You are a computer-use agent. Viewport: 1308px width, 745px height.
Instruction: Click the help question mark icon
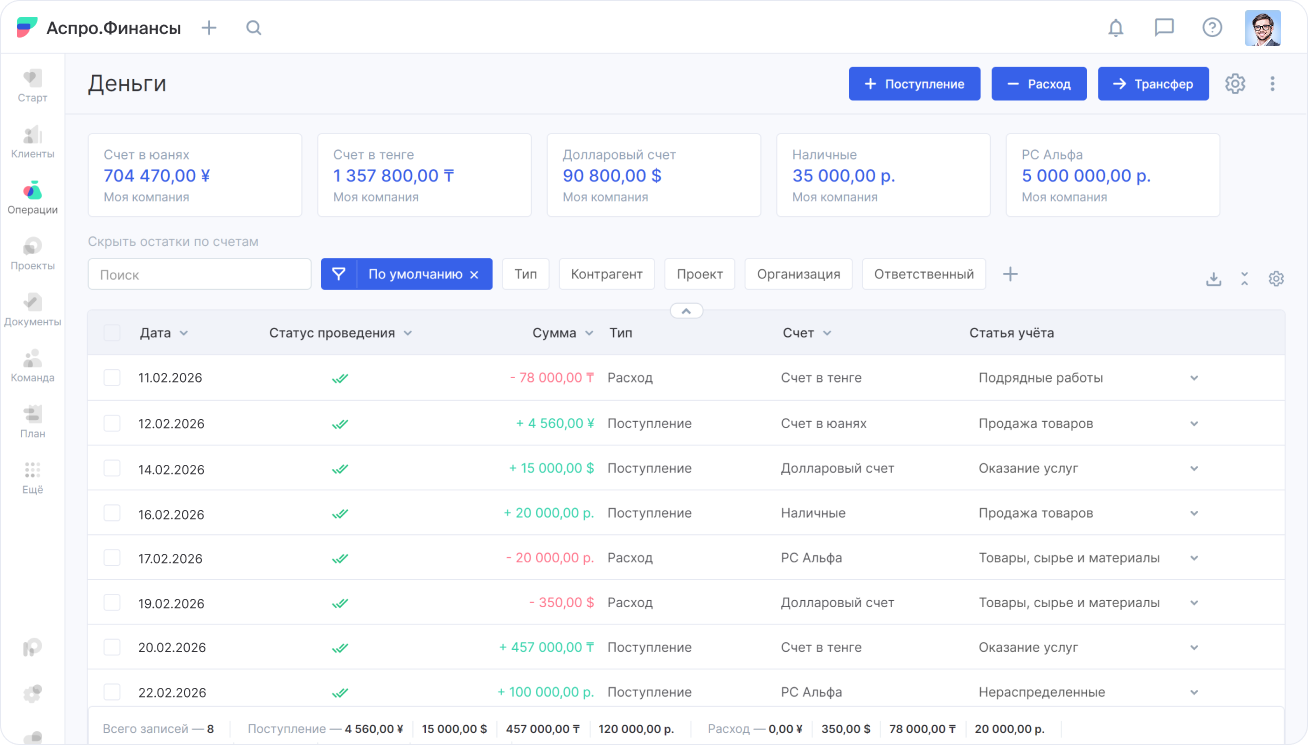point(1212,28)
